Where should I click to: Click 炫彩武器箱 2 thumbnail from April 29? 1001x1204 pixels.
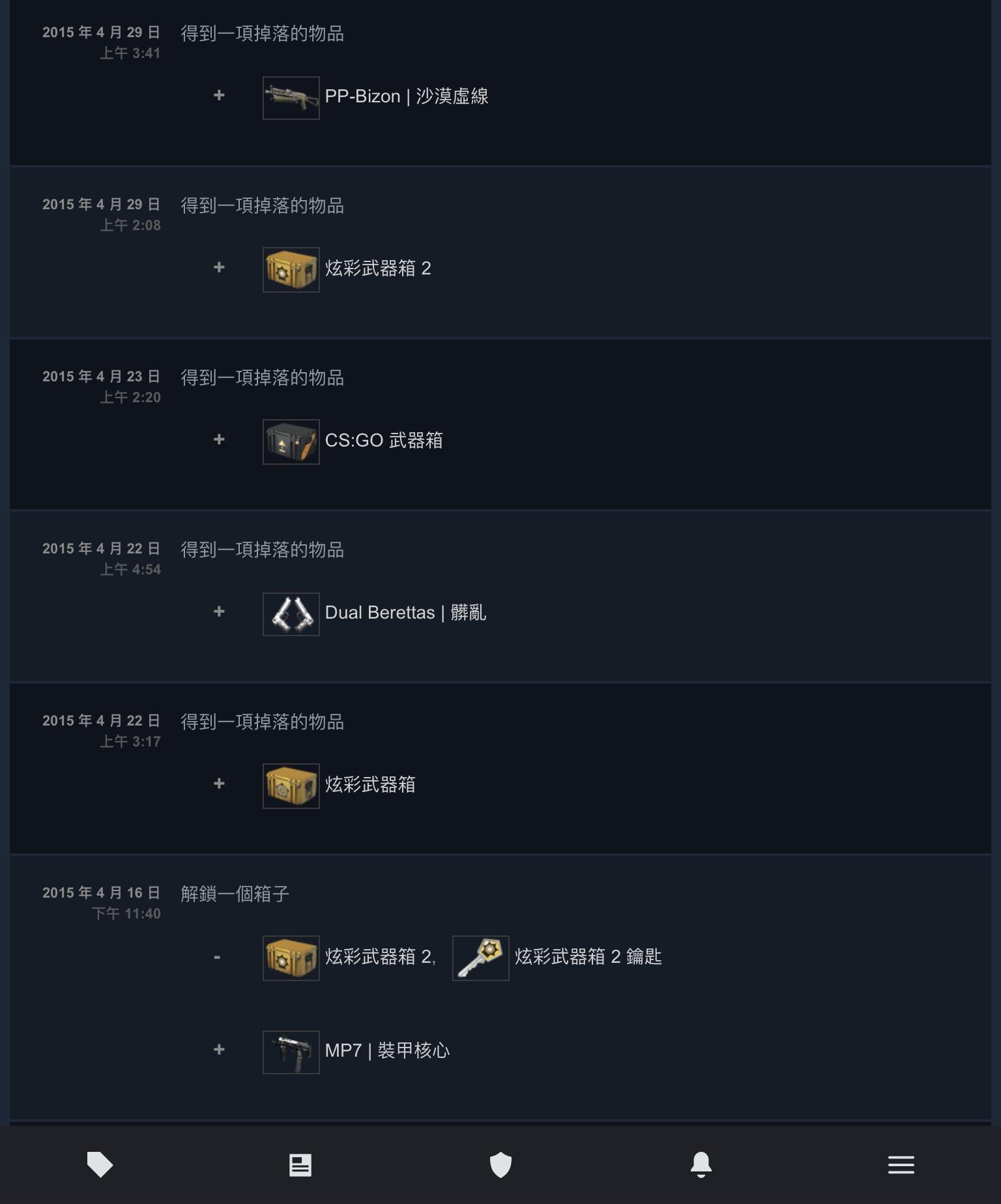point(291,269)
